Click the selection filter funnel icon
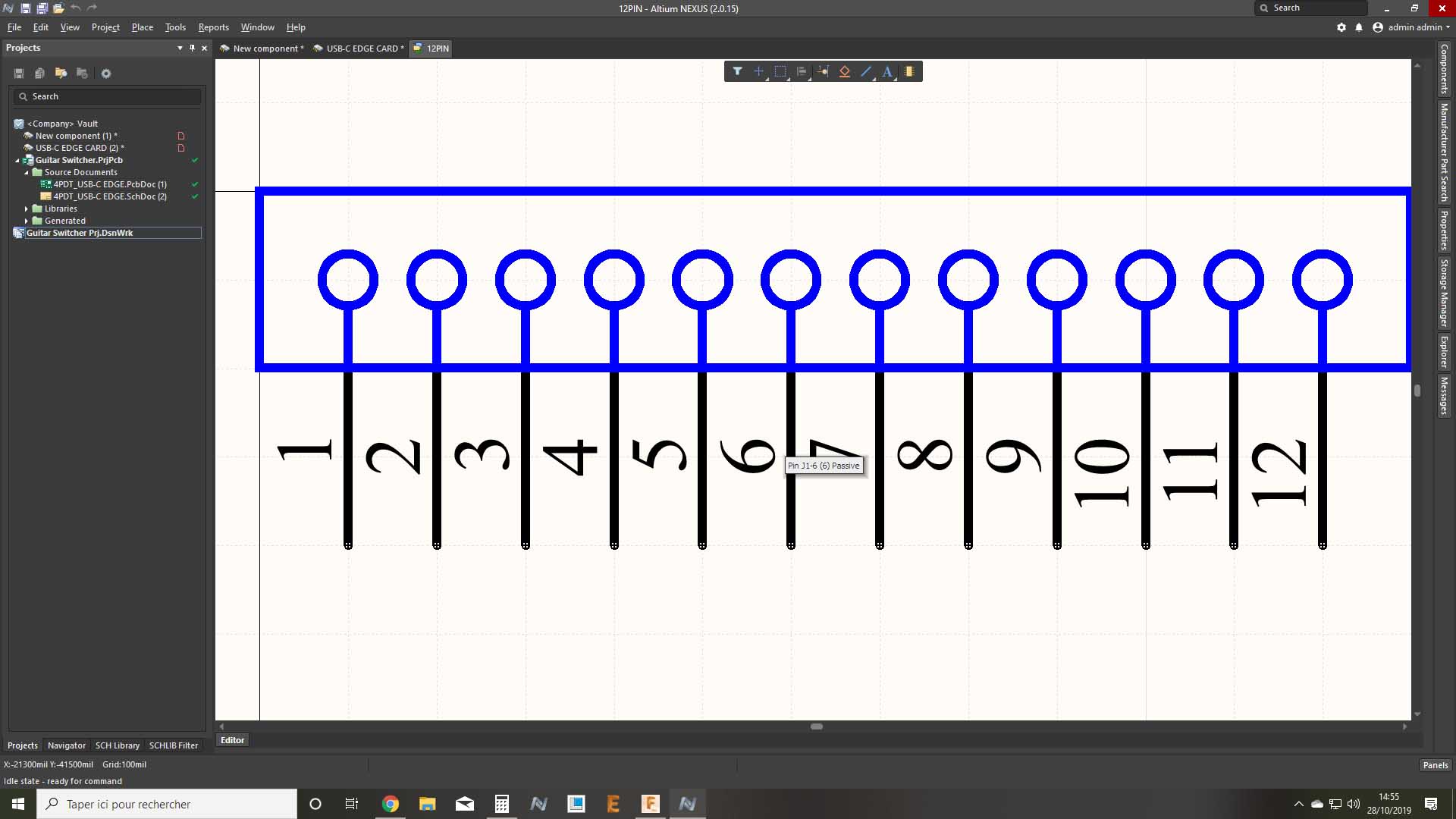 (737, 71)
